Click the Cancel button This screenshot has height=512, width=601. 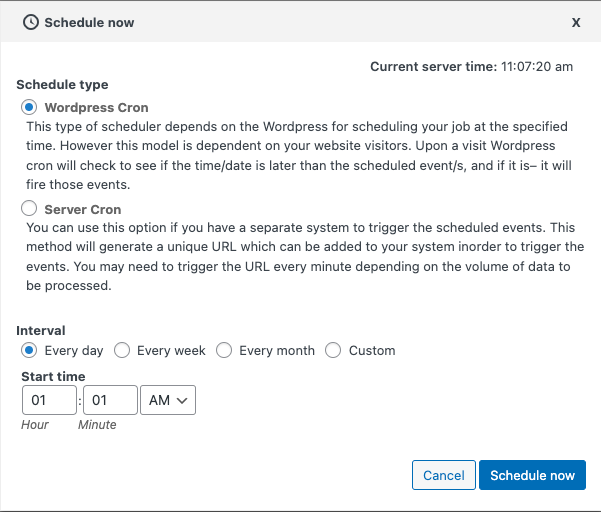pyautogui.click(x=444, y=475)
